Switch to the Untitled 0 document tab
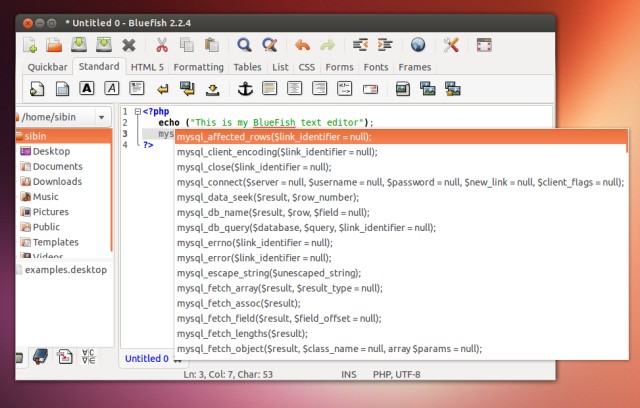This screenshot has height=408, width=640. [x=147, y=359]
